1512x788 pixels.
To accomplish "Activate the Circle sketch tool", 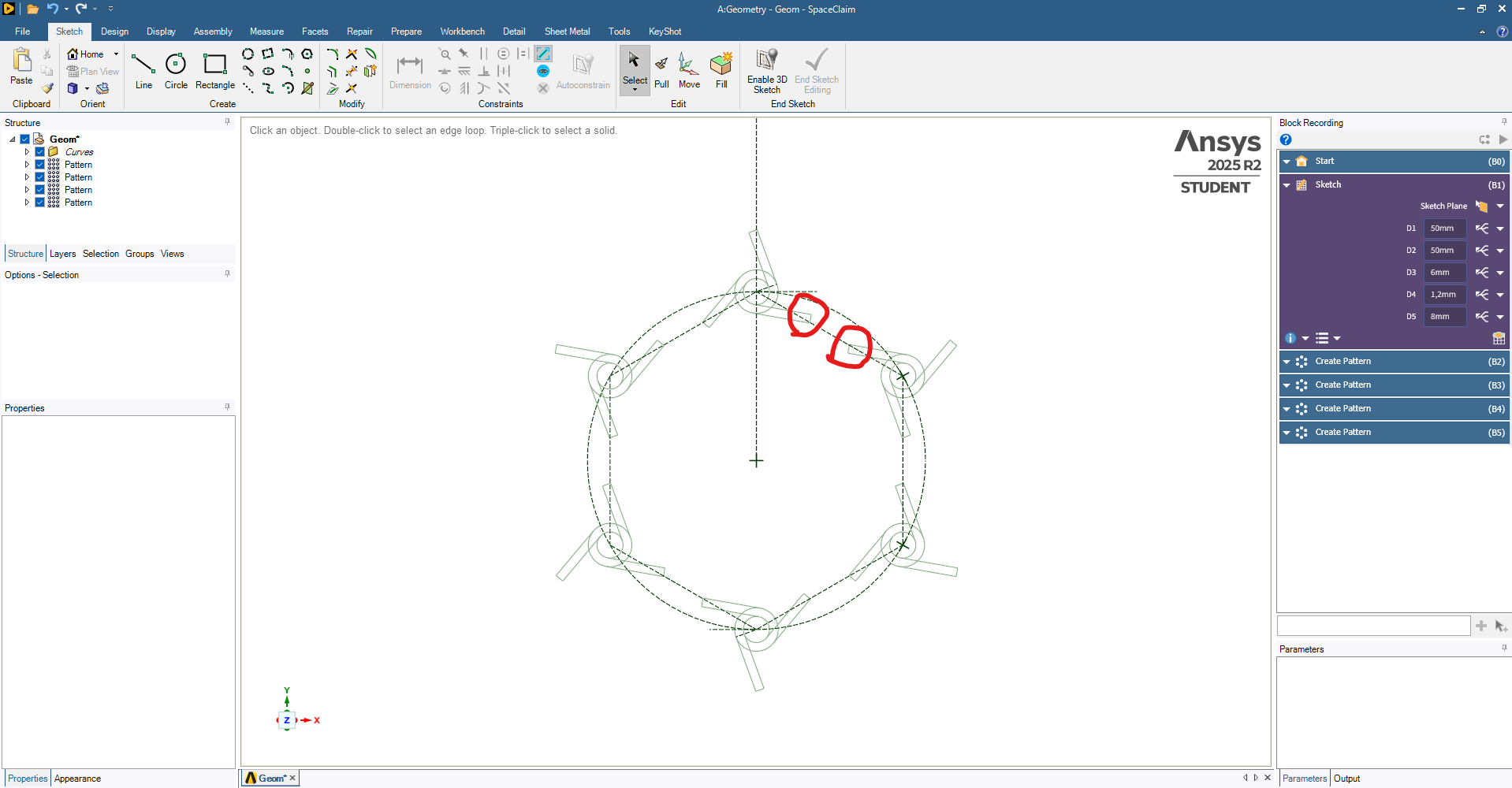I will click(x=176, y=71).
